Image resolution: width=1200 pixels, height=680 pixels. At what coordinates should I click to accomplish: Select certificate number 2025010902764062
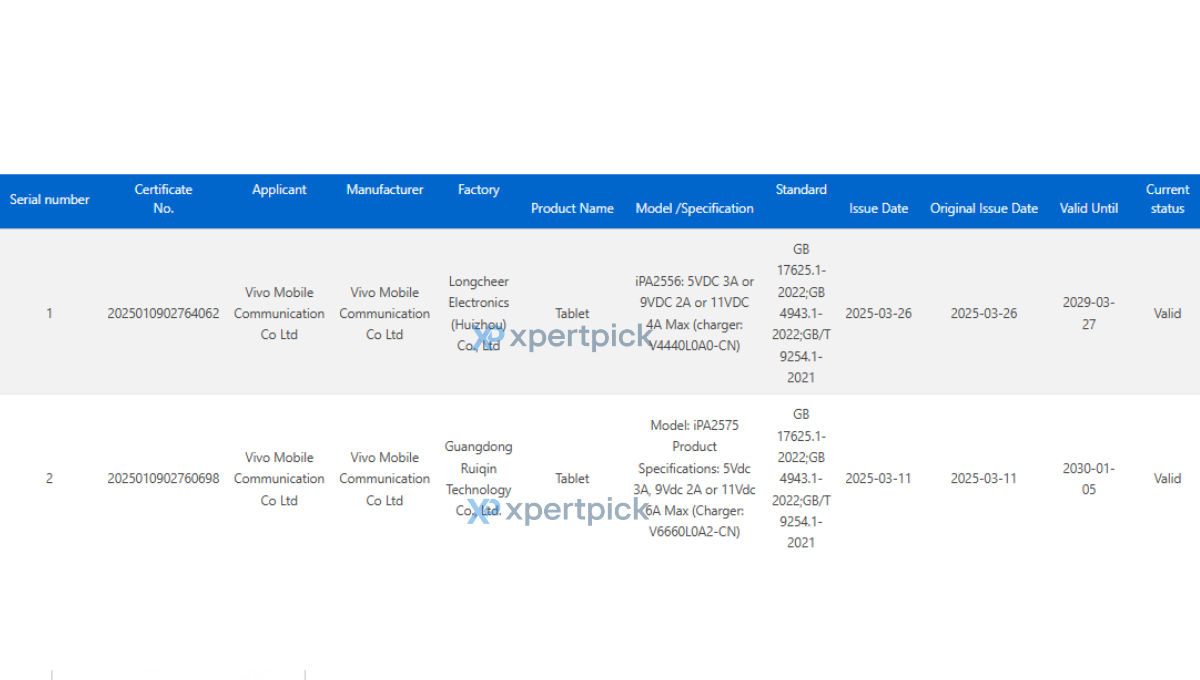click(163, 313)
